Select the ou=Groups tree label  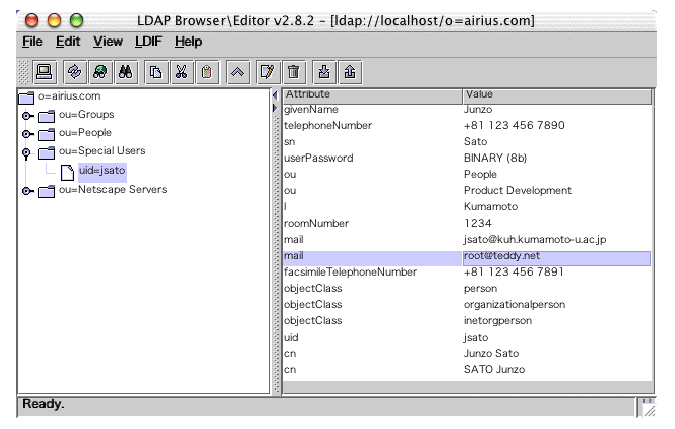coord(87,114)
